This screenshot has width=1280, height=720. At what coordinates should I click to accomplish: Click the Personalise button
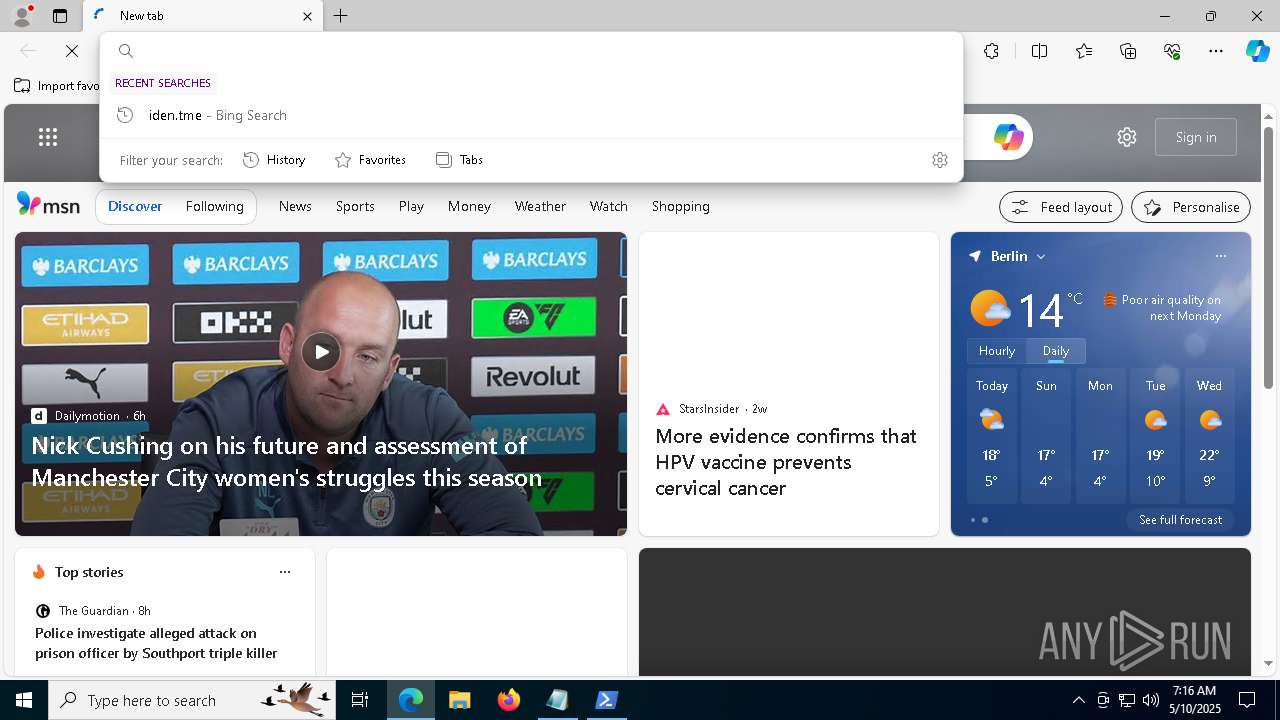point(1191,207)
